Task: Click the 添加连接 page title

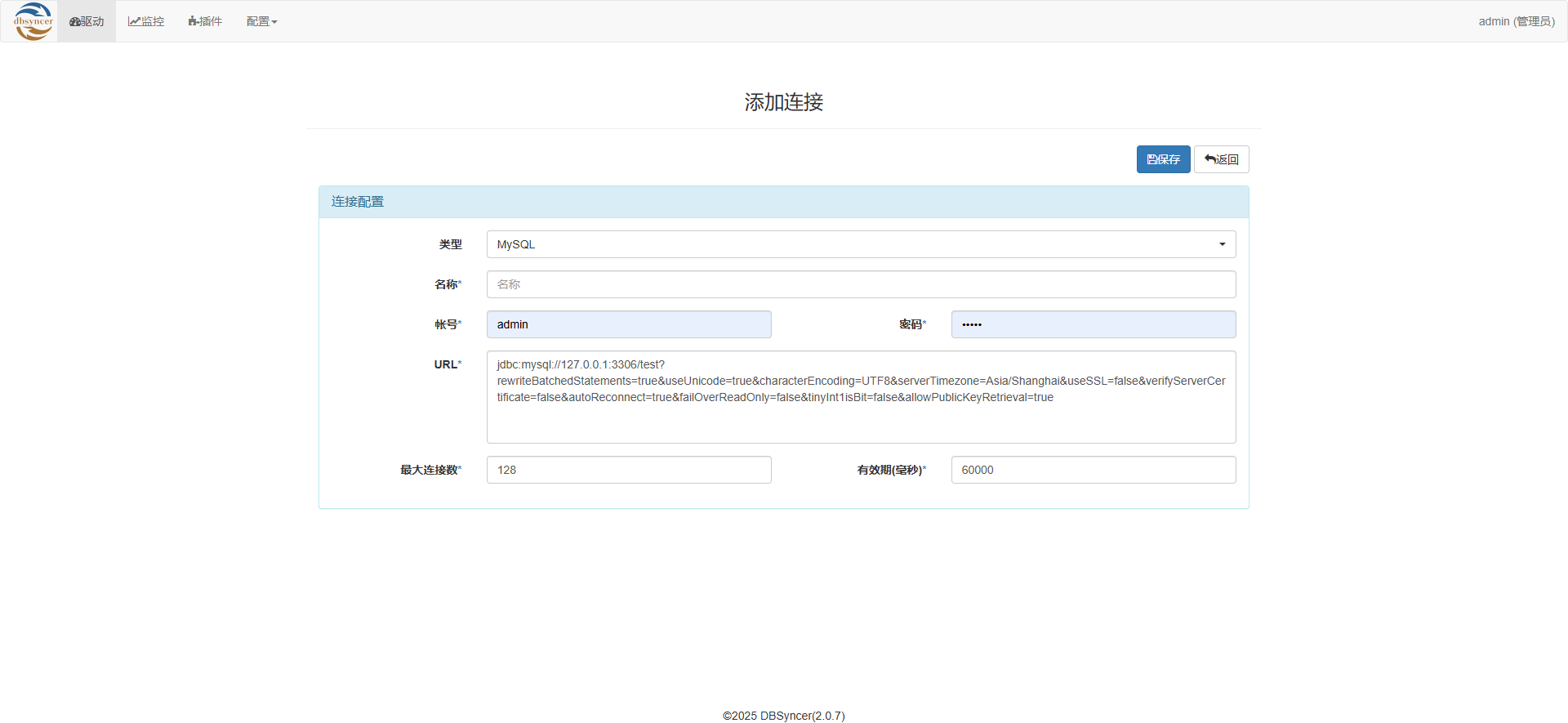Action: coord(783,102)
